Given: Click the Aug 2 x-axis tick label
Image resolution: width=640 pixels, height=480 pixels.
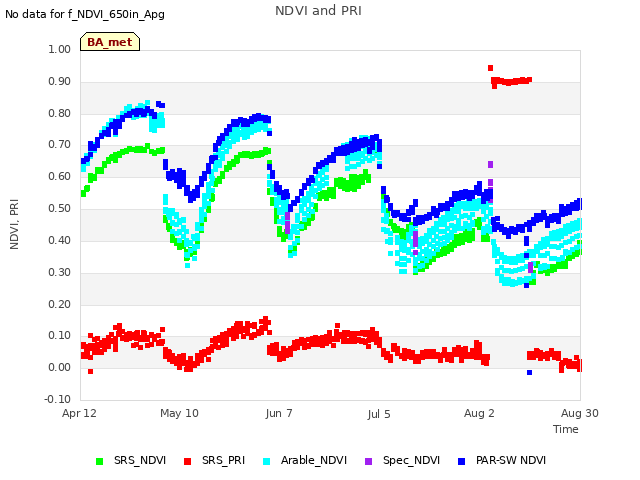Looking at the screenshot, I should coord(479,413).
